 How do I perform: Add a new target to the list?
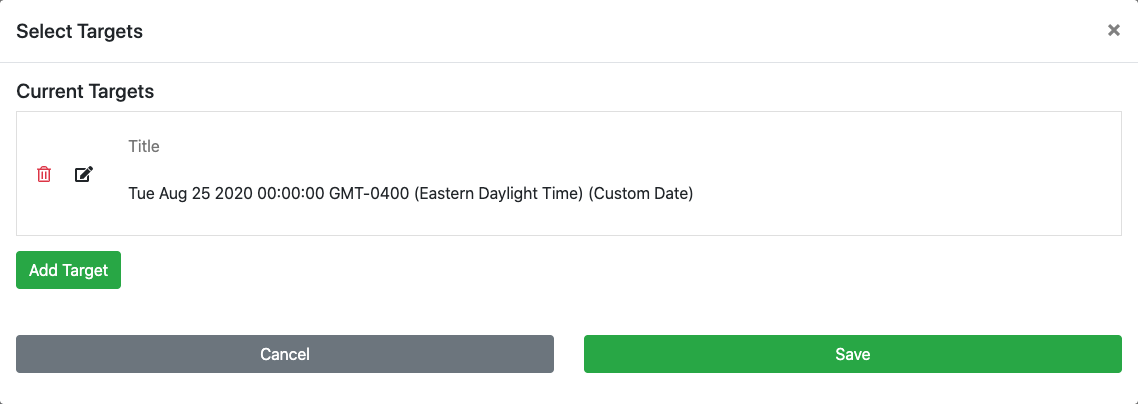pos(68,270)
